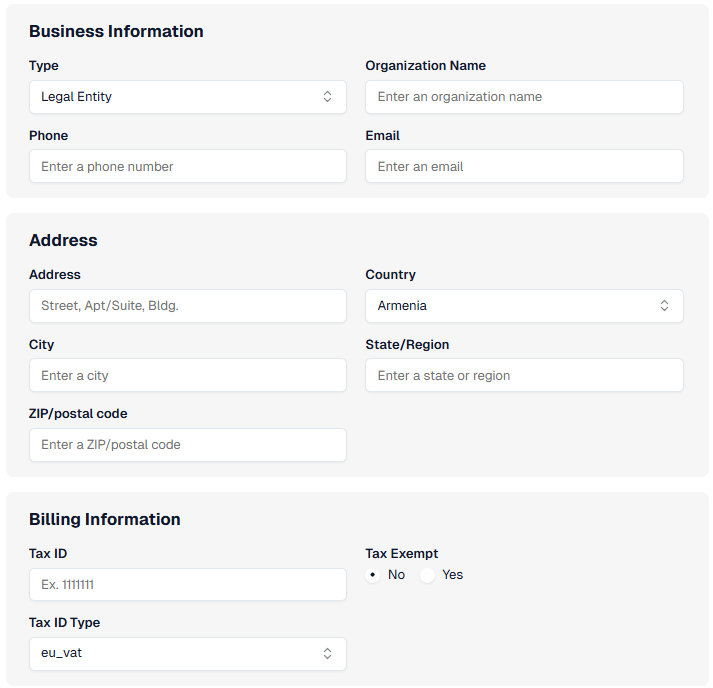Click the Billing Information section heading
The height and width of the screenshot is (688, 713).
point(105,520)
